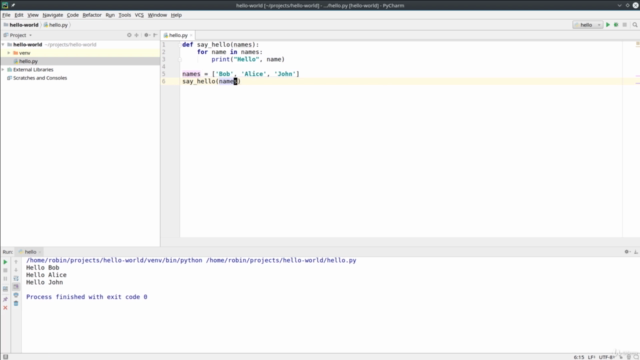
Task: Click gutter line number 4
Action: point(164,67)
